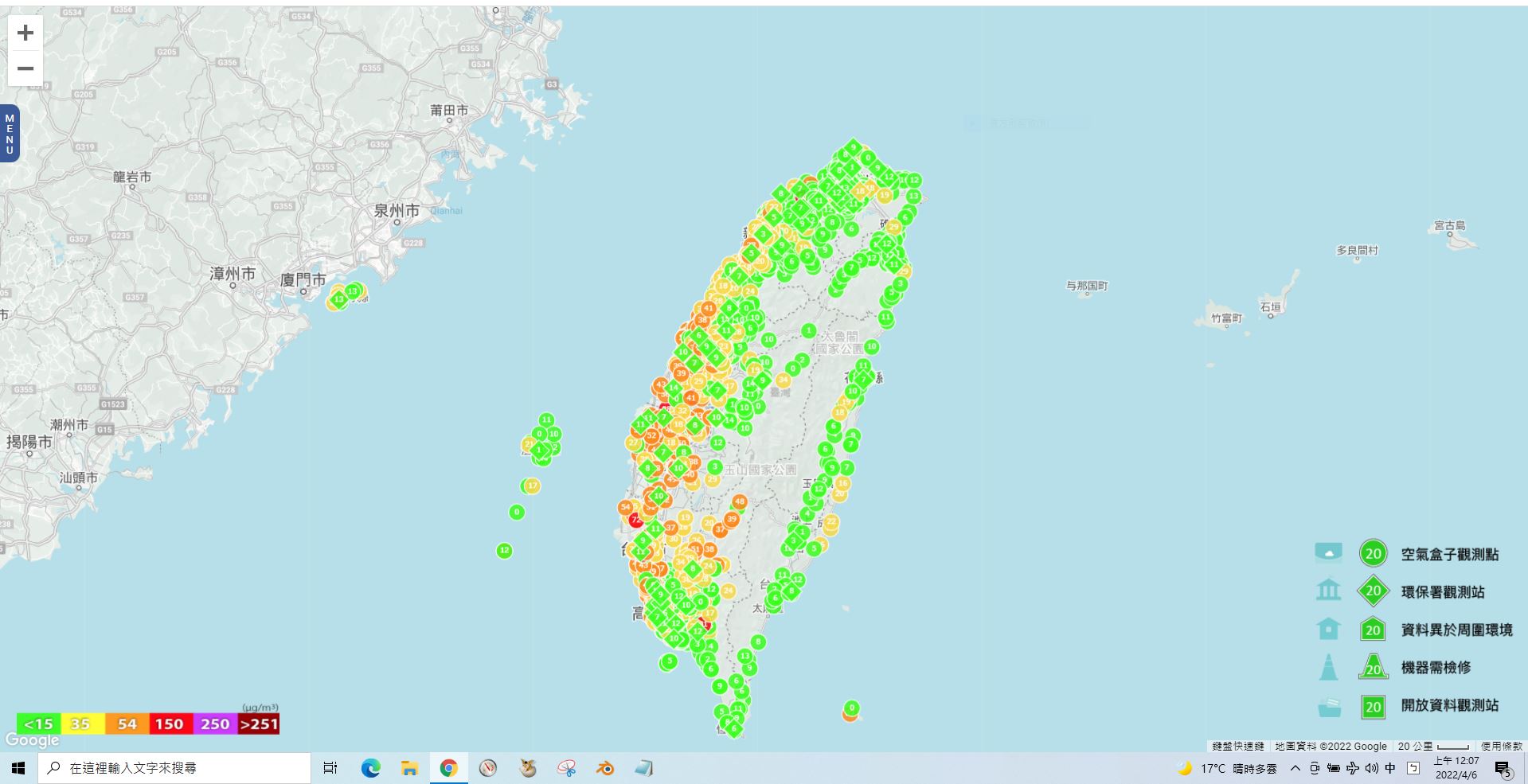Select the orange 54 marker on the southwest coast
The width and height of the screenshot is (1528, 784).
(x=626, y=507)
